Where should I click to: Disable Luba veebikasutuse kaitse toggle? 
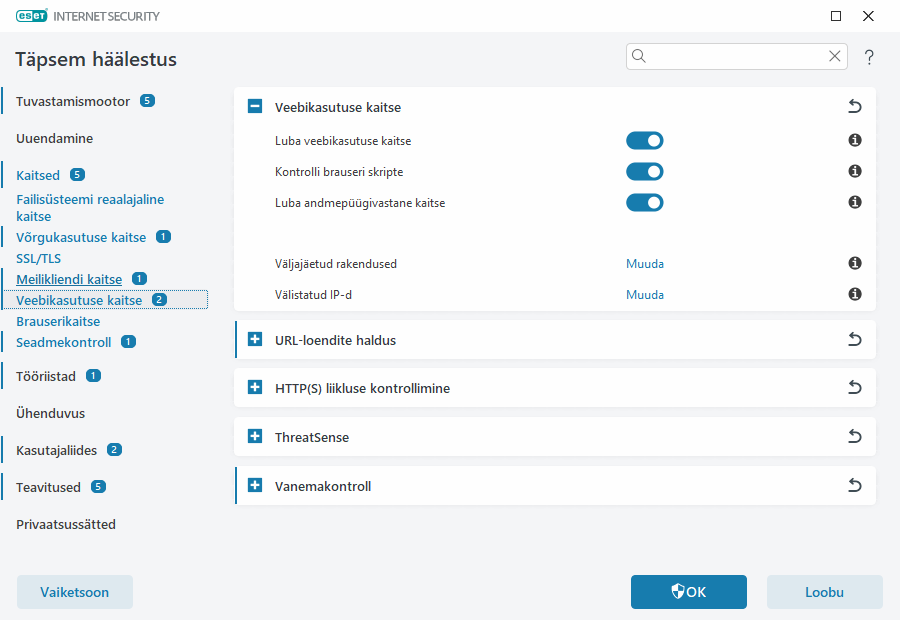pyautogui.click(x=645, y=141)
